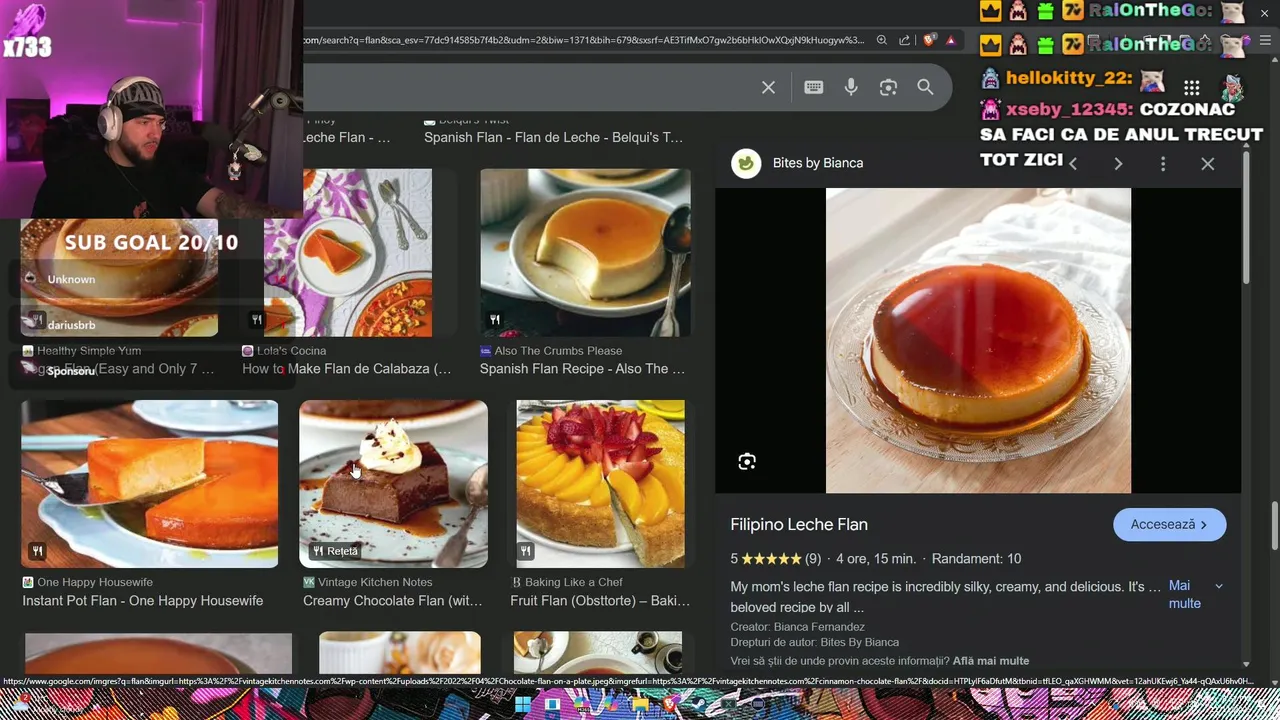The width and height of the screenshot is (1280, 720).
Task: Open Bites by Bianca source name
Action: coord(818,163)
